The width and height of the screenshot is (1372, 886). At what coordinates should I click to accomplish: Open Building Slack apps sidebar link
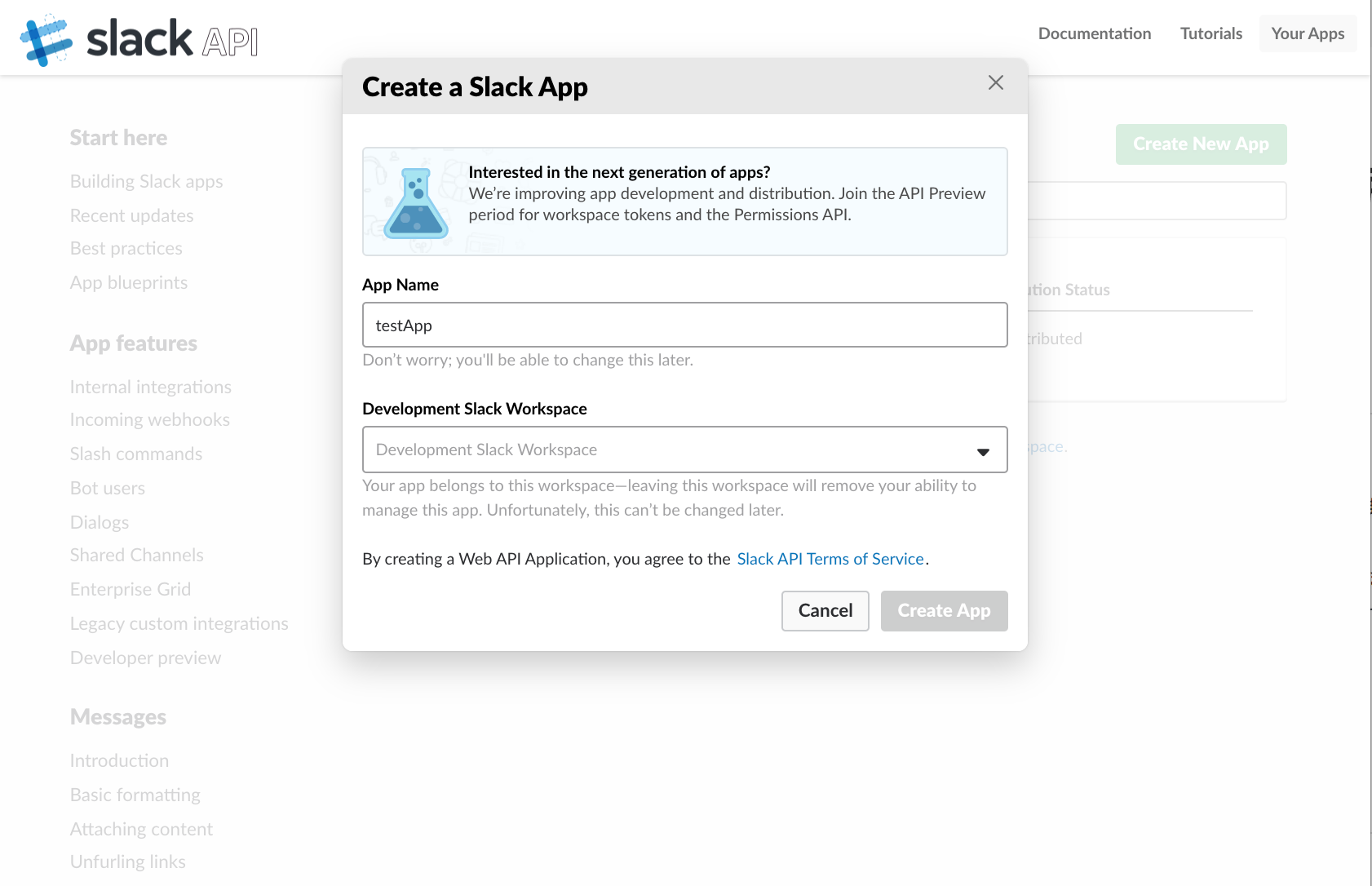[x=147, y=181]
